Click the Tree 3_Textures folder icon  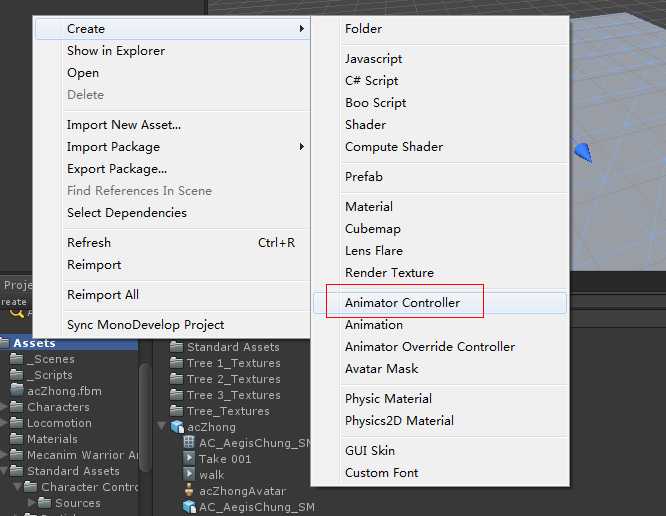[x=176, y=395]
